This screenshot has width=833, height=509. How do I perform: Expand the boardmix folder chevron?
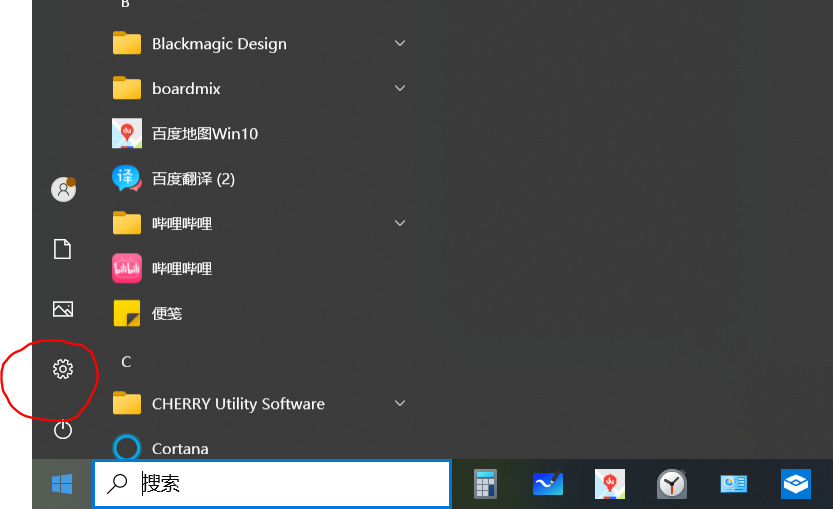[x=400, y=88]
